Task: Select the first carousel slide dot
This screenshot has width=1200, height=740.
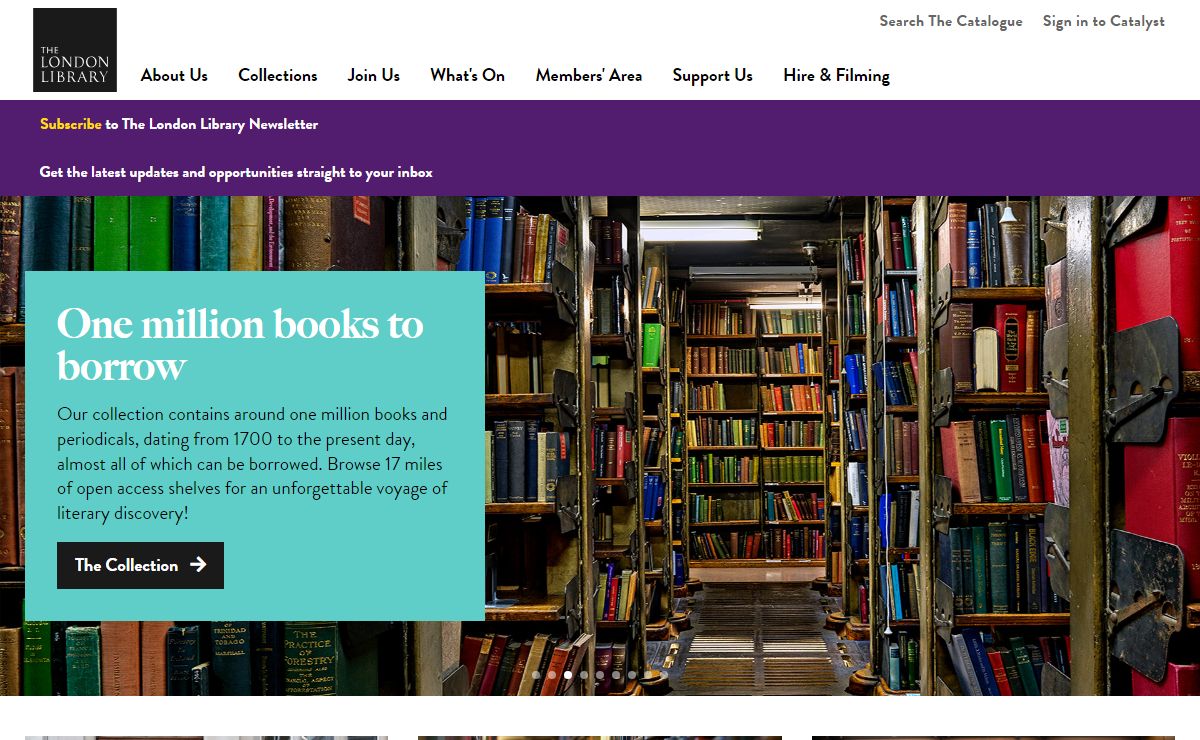Action: click(x=536, y=675)
